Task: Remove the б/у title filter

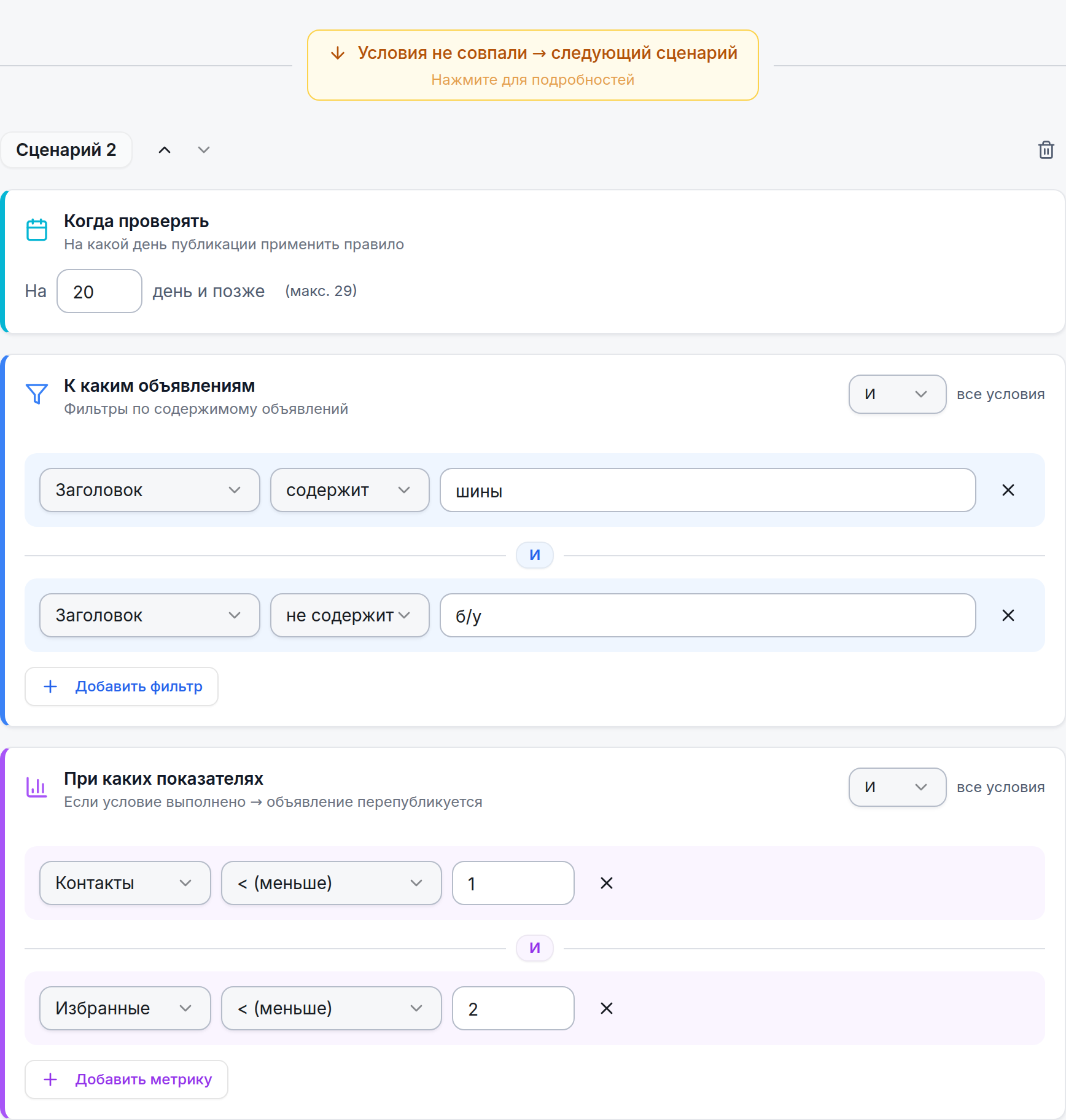Action: click(x=1008, y=615)
